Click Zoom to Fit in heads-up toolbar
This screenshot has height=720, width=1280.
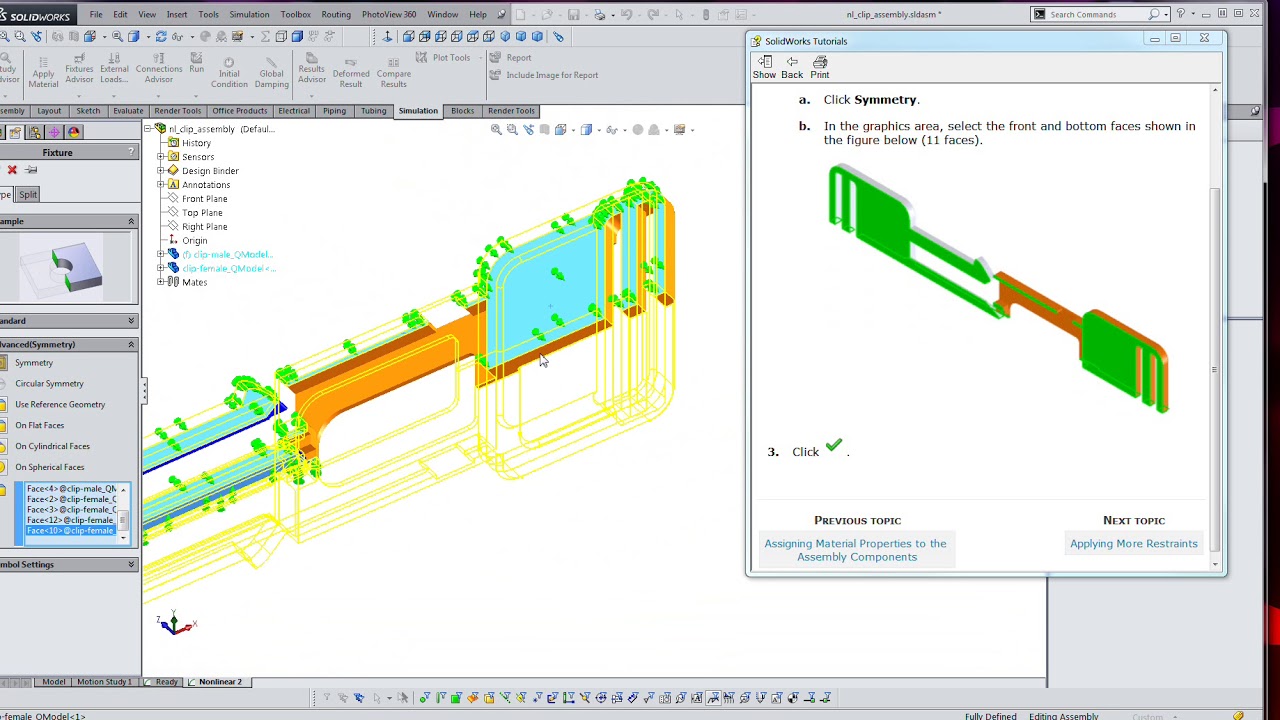click(x=496, y=130)
